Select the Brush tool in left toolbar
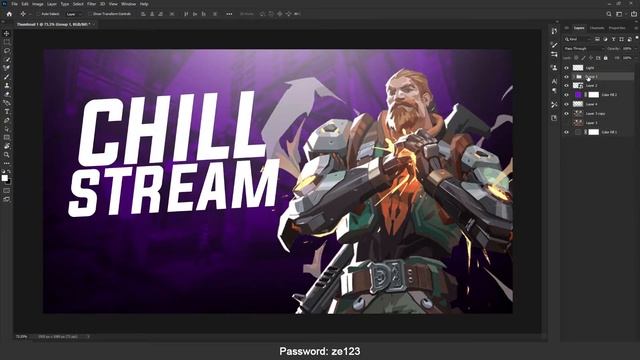Image resolution: width=640 pixels, height=360 pixels. [x=7, y=77]
